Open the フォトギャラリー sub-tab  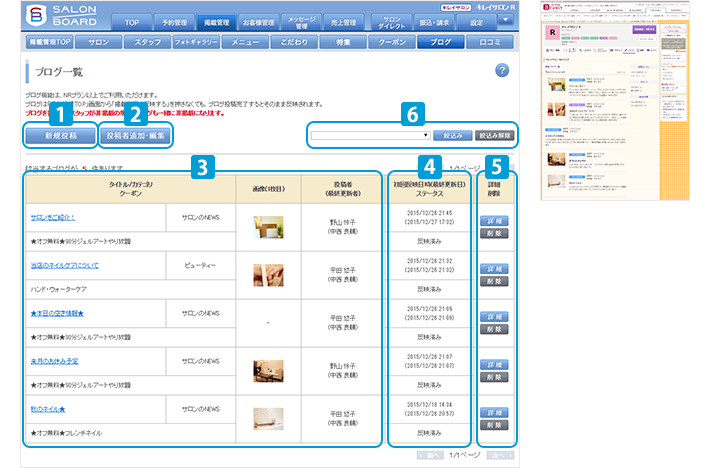[197, 43]
